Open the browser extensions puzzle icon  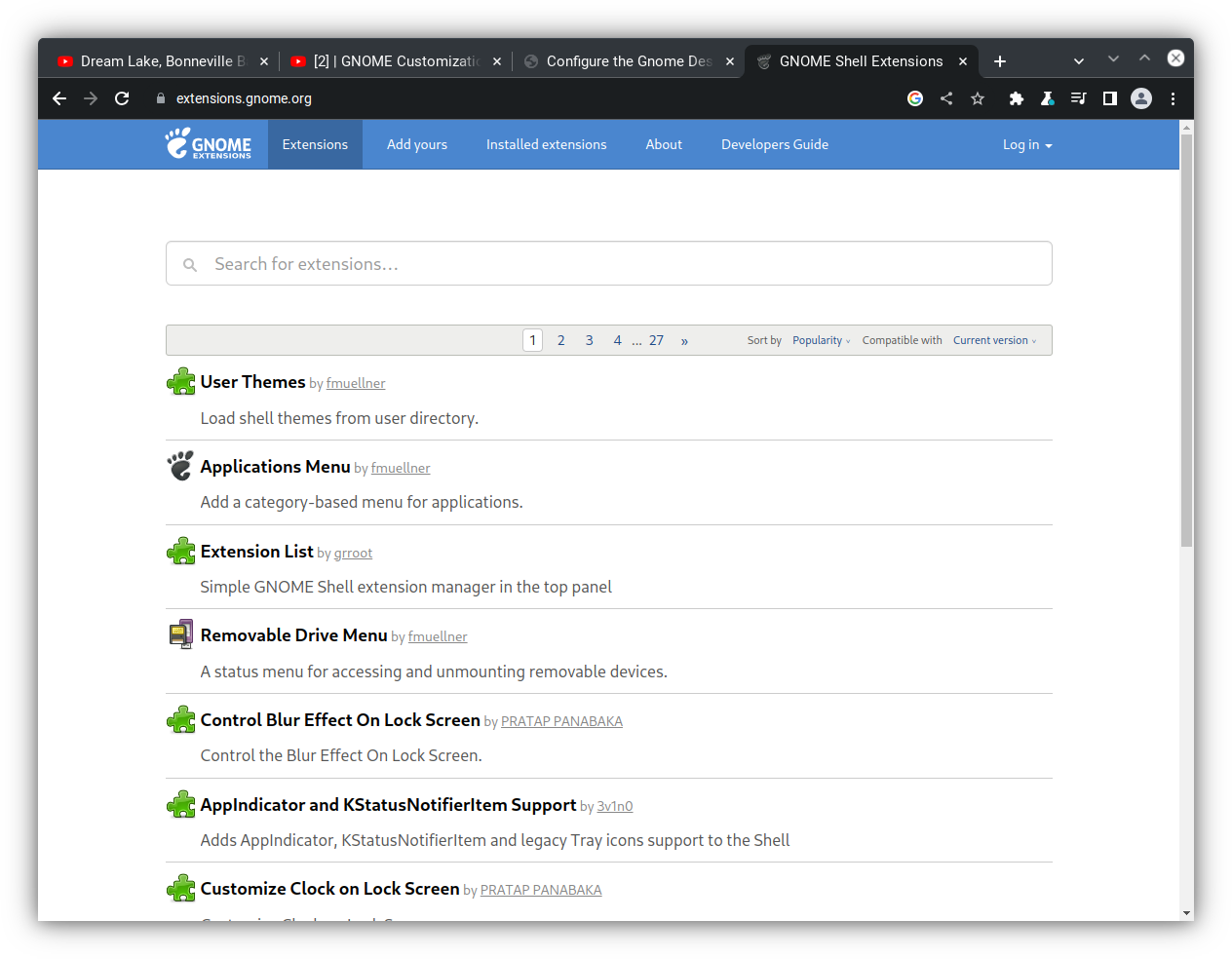(1017, 98)
